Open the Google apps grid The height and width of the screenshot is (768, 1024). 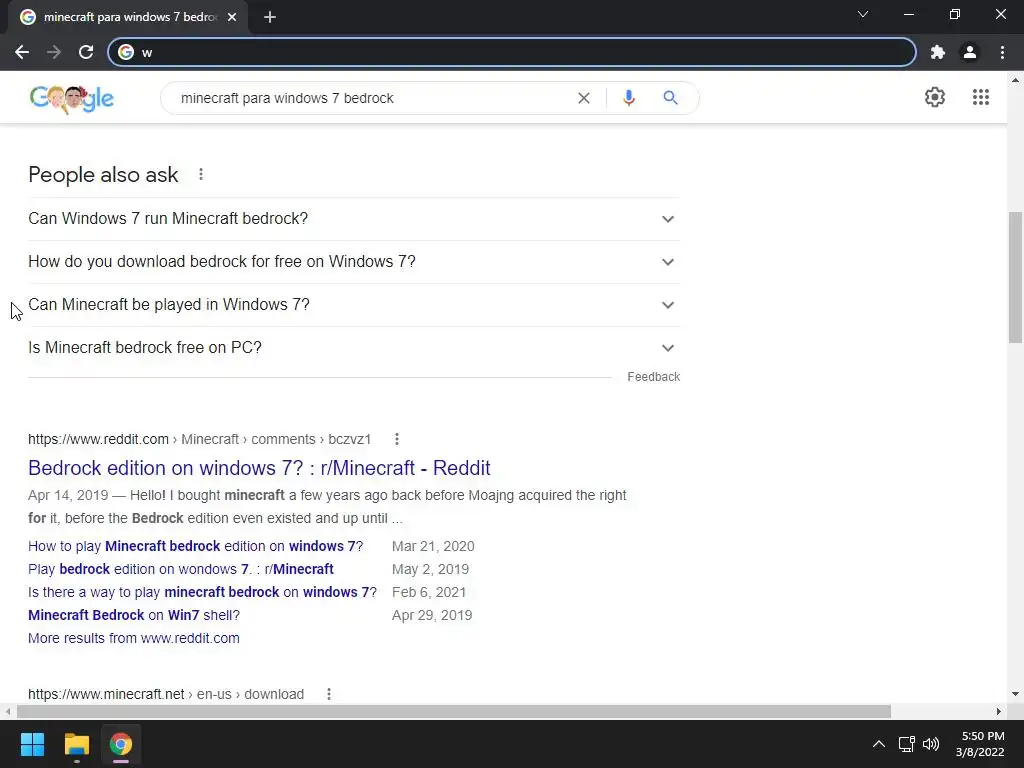point(980,97)
